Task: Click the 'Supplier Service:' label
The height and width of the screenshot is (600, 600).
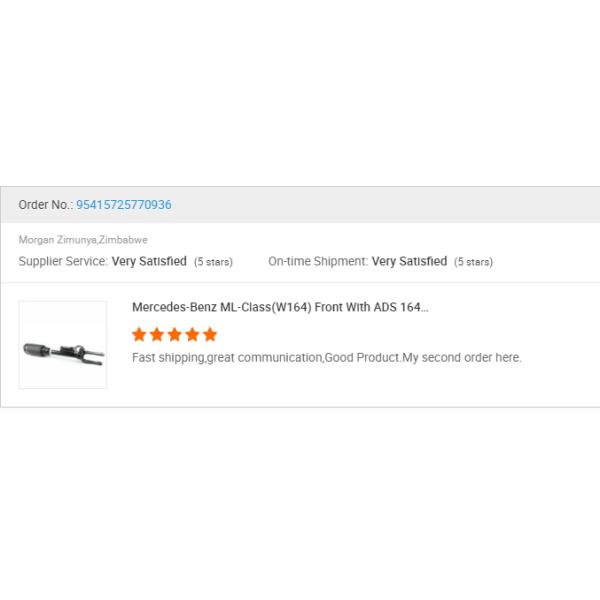Action: click(x=63, y=262)
